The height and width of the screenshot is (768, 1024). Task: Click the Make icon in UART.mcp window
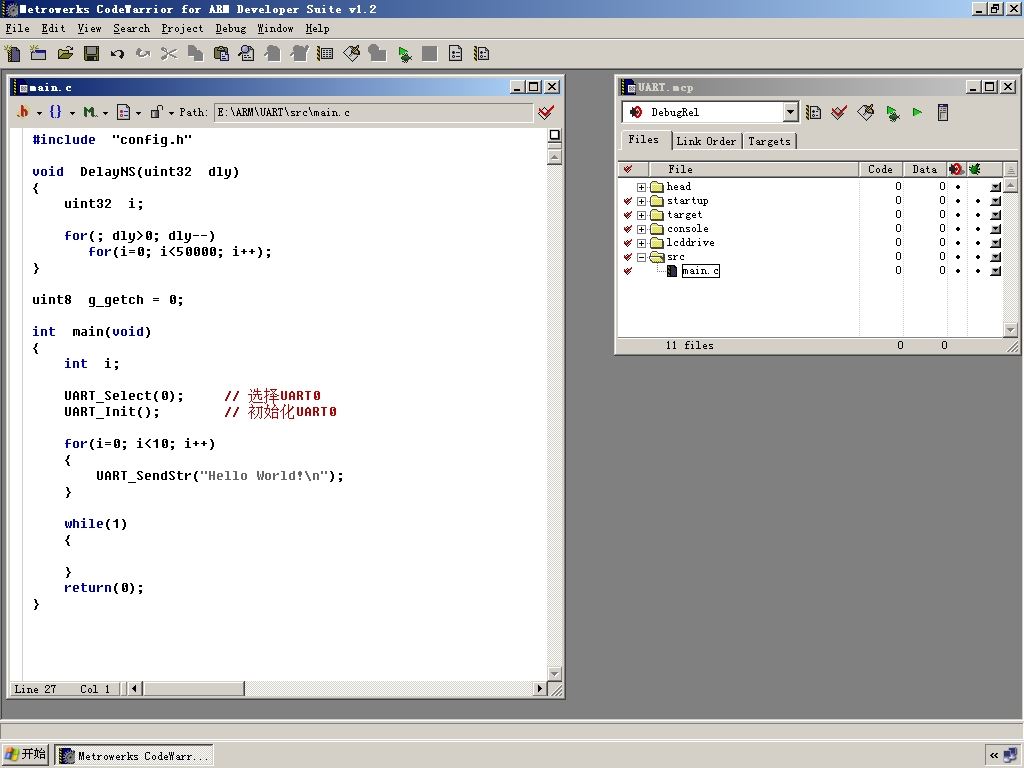[x=865, y=112]
